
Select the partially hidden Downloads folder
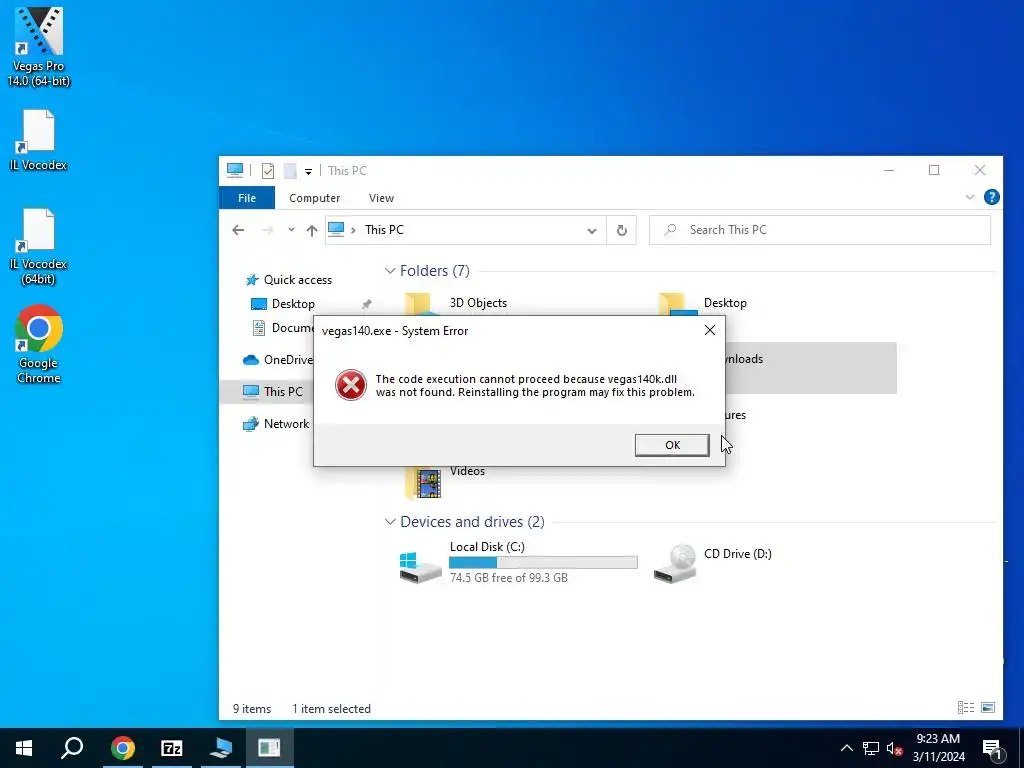tap(810, 368)
